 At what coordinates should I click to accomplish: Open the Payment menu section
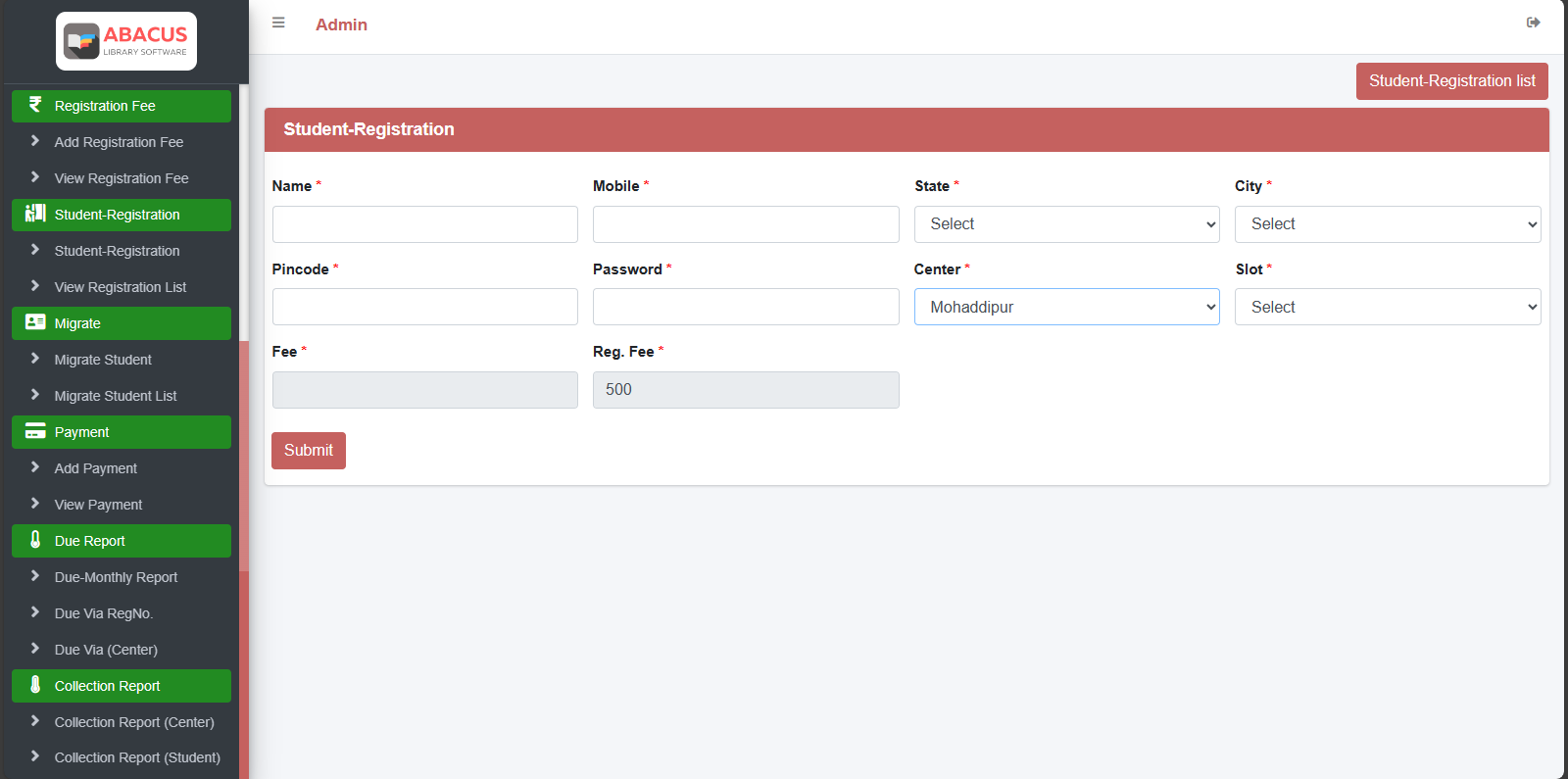pyautogui.click(x=122, y=432)
